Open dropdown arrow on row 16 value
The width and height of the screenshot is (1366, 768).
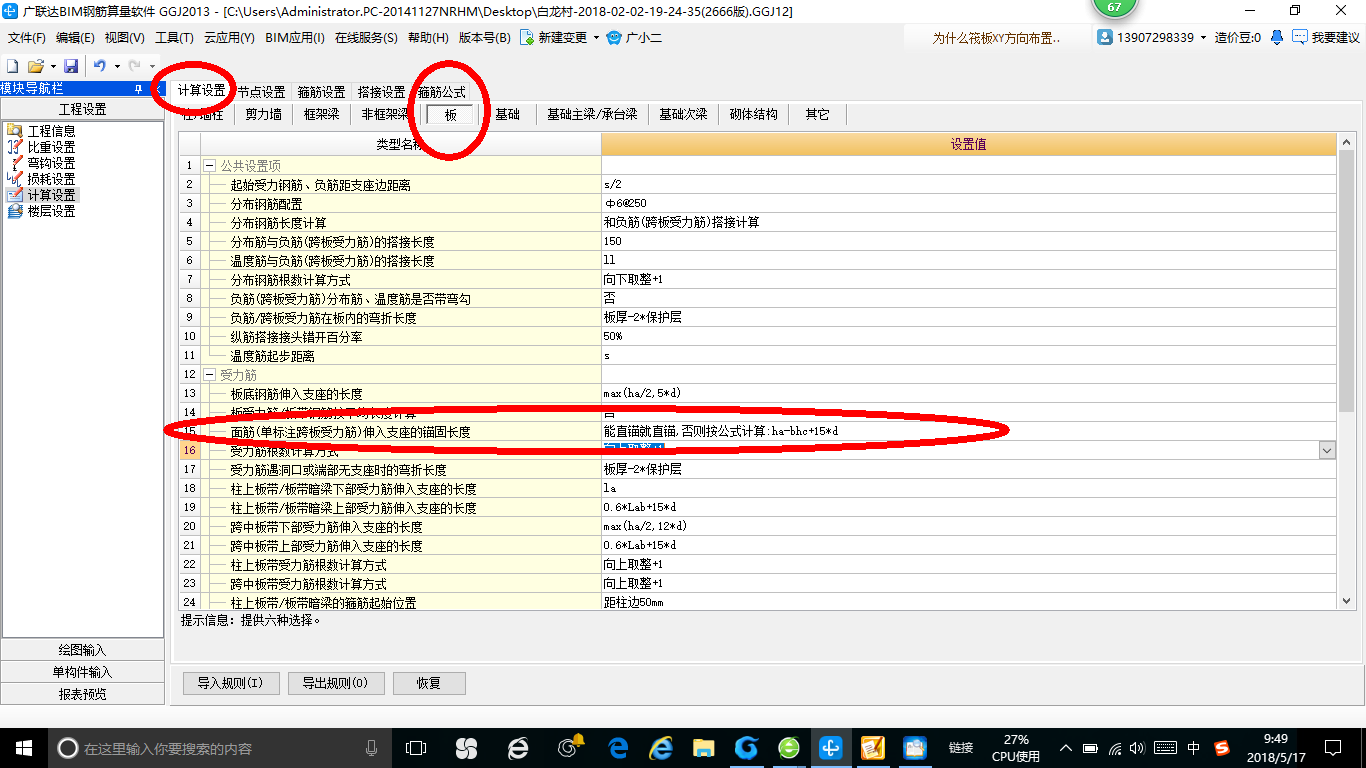pyautogui.click(x=1327, y=451)
